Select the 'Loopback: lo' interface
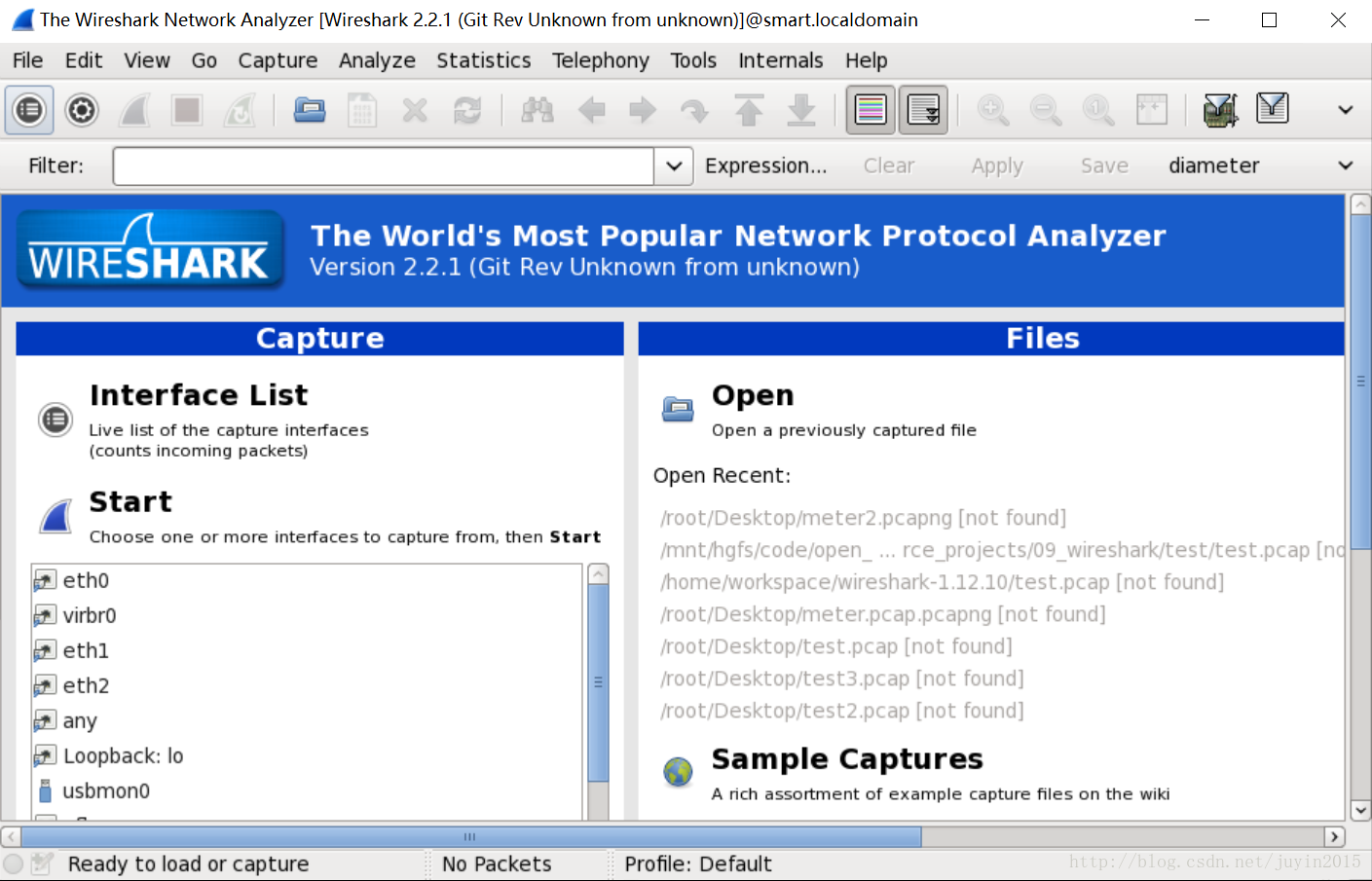The image size is (1372, 881). click(x=308, y=755)
